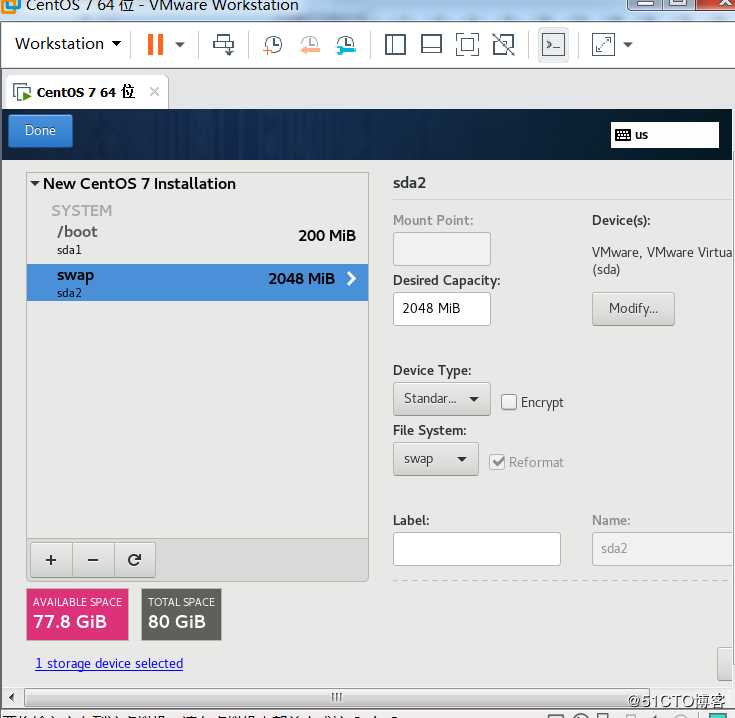This screenshot has width=735, height=718.
Task: Send Ctrl+Alt+Del to the VM
Action: click(224, 45)
